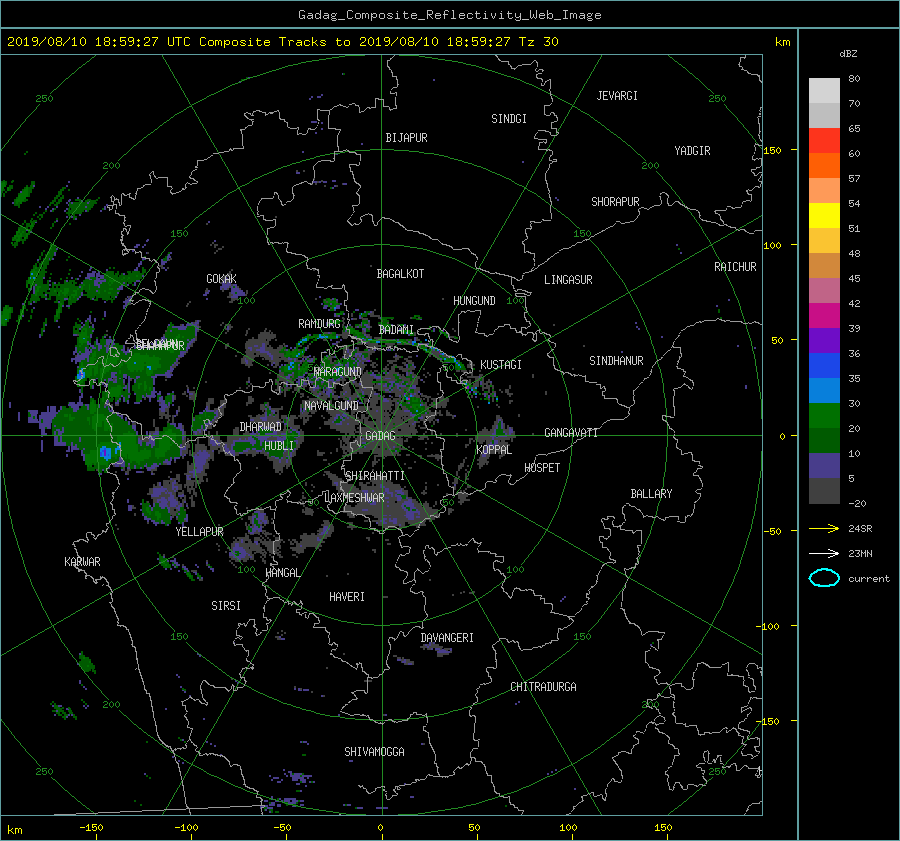The height and width of the screenshot is (841, 900).
Task: Click the SHIRAHATTI city label
Action: point(375,476)
